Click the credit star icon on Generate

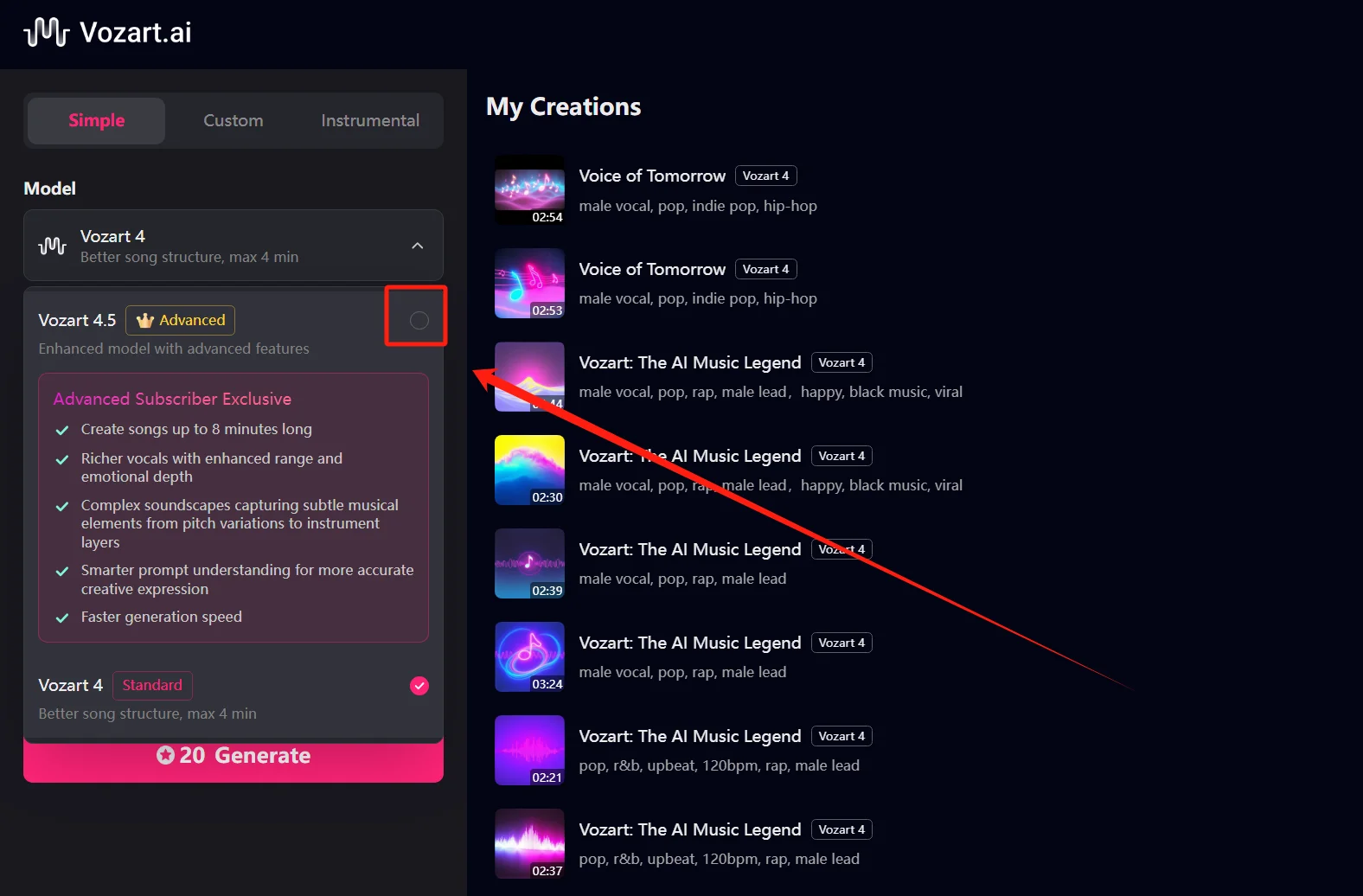pyautogui.click(x=165, y=756)
